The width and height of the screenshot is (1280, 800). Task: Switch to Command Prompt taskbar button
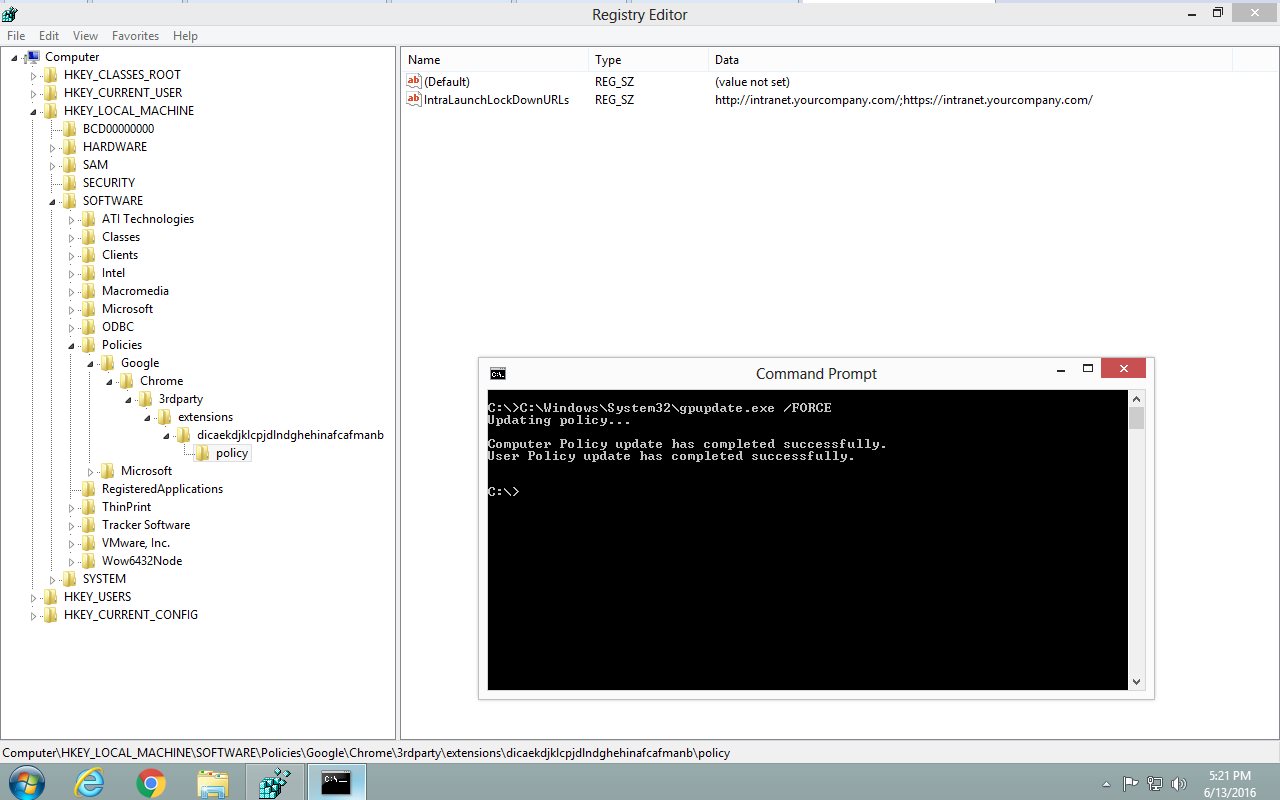[337, 783]
